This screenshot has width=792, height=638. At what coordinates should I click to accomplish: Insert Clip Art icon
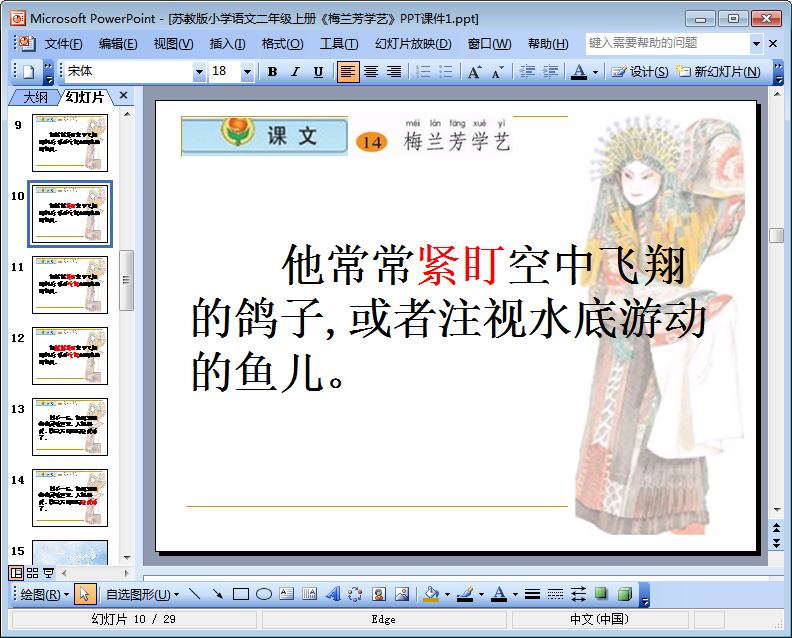(378, 594)
